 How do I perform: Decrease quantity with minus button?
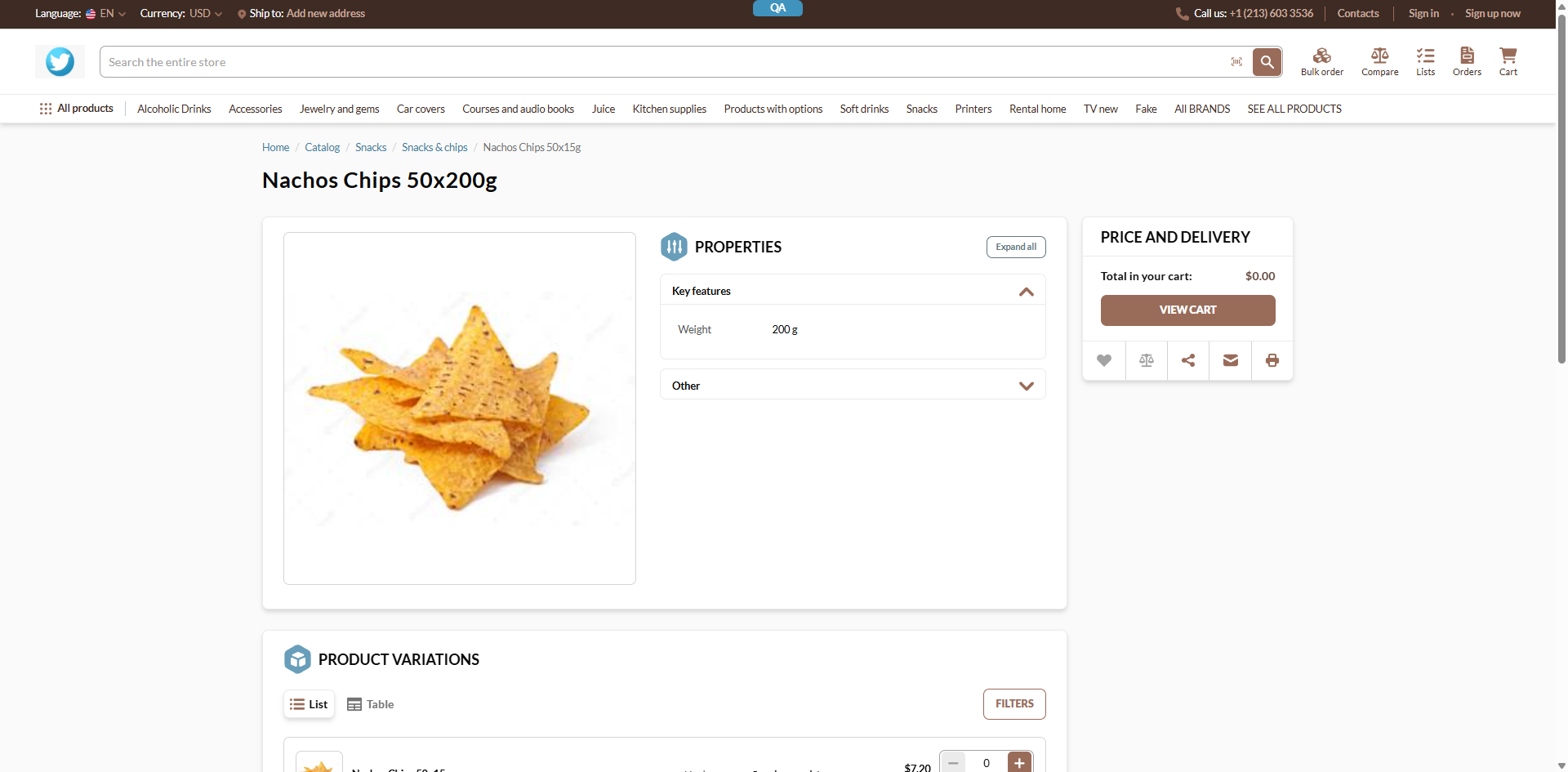(953, 762)
